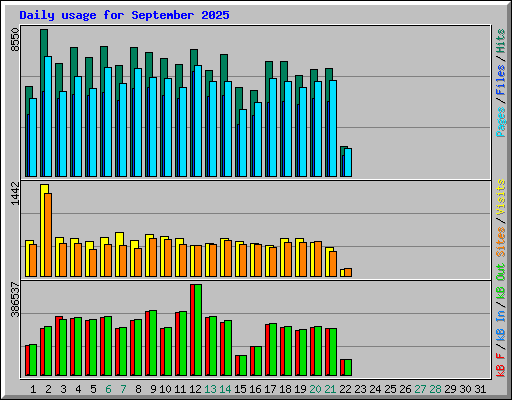Select green weekend day label 13
Viewport: 512px width, 400px height.
pos(210,389)
